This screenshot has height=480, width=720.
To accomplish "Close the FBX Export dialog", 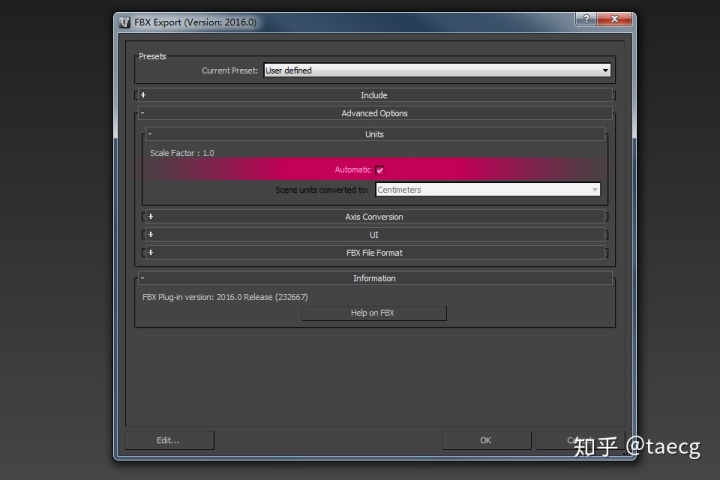I will coord(614,19).
